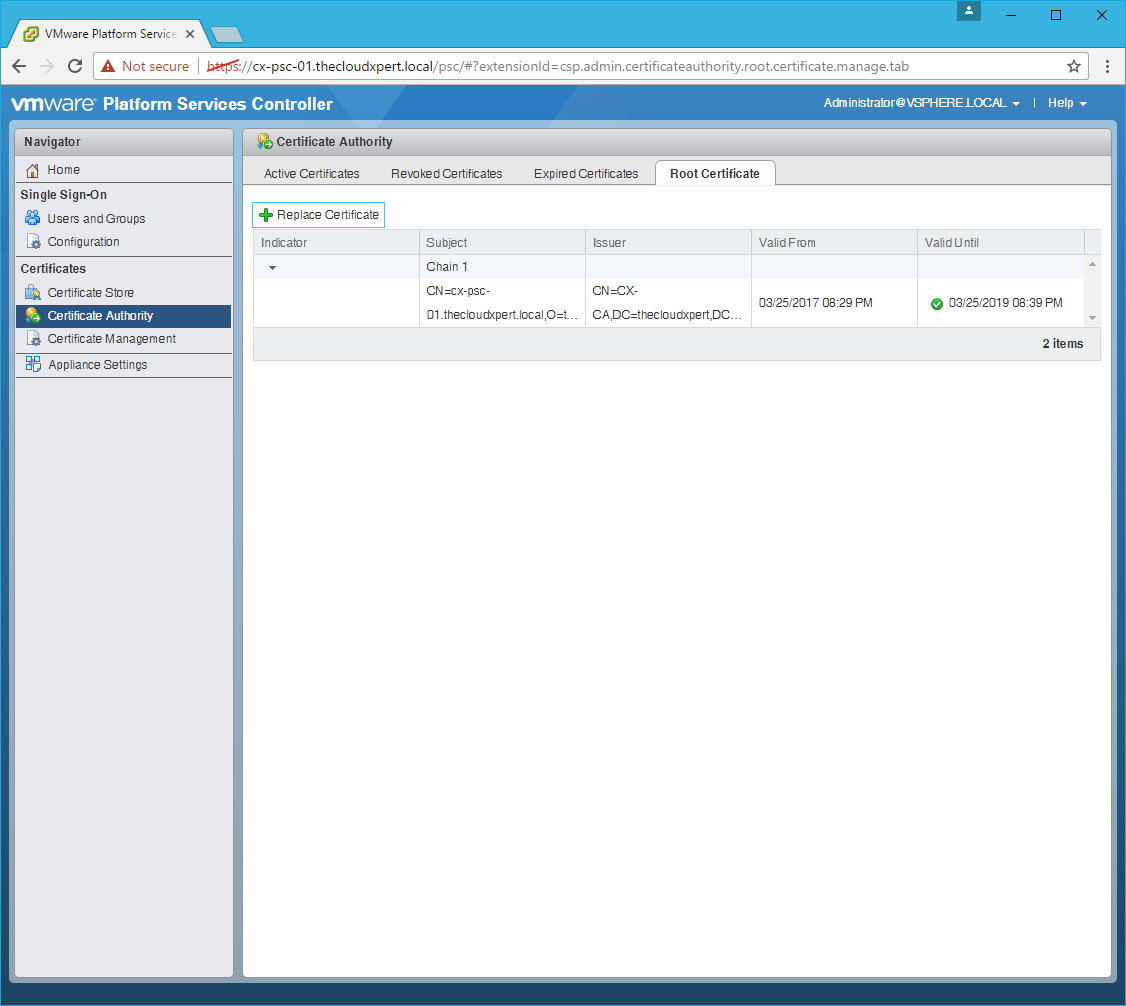
Task: Collapse the Chain 1 row arrow
Action: (272, 268)
